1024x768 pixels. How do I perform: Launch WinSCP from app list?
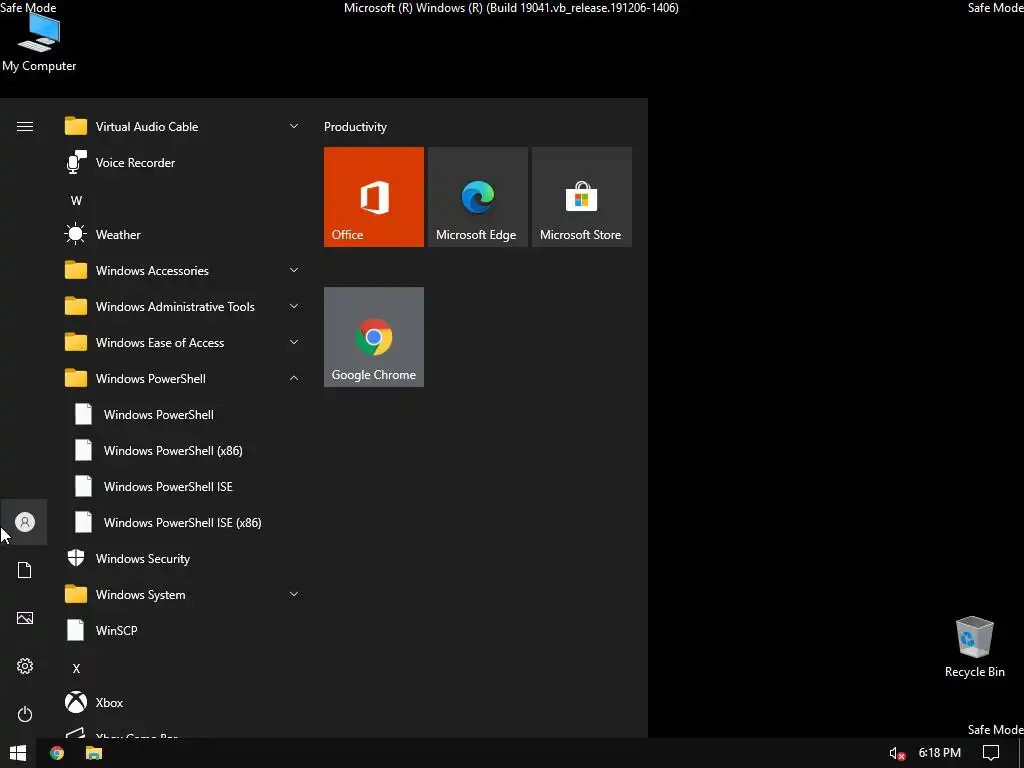point(183,631)
